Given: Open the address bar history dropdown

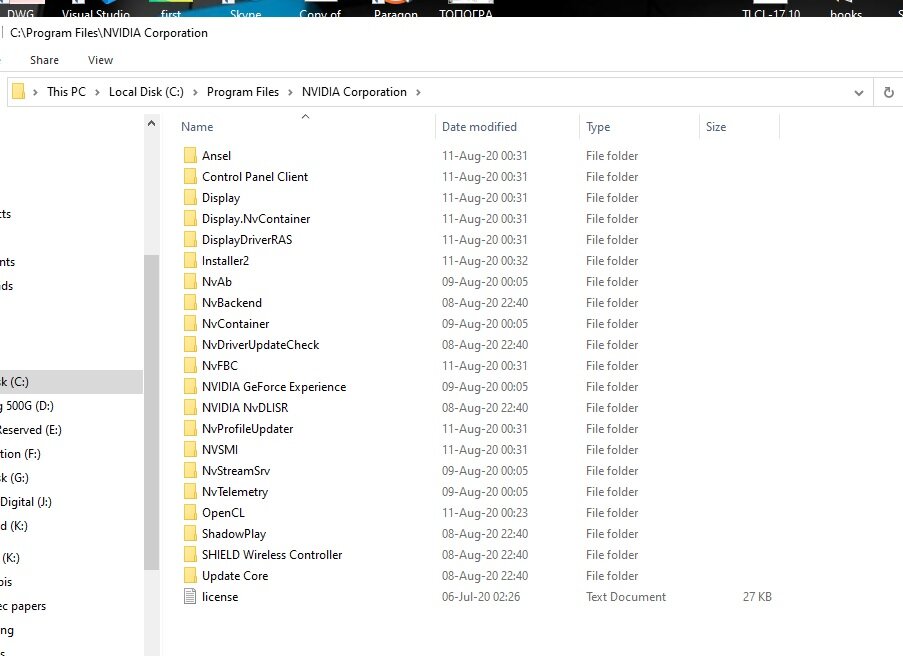Looking at the screenshot, I should point(859,93).
